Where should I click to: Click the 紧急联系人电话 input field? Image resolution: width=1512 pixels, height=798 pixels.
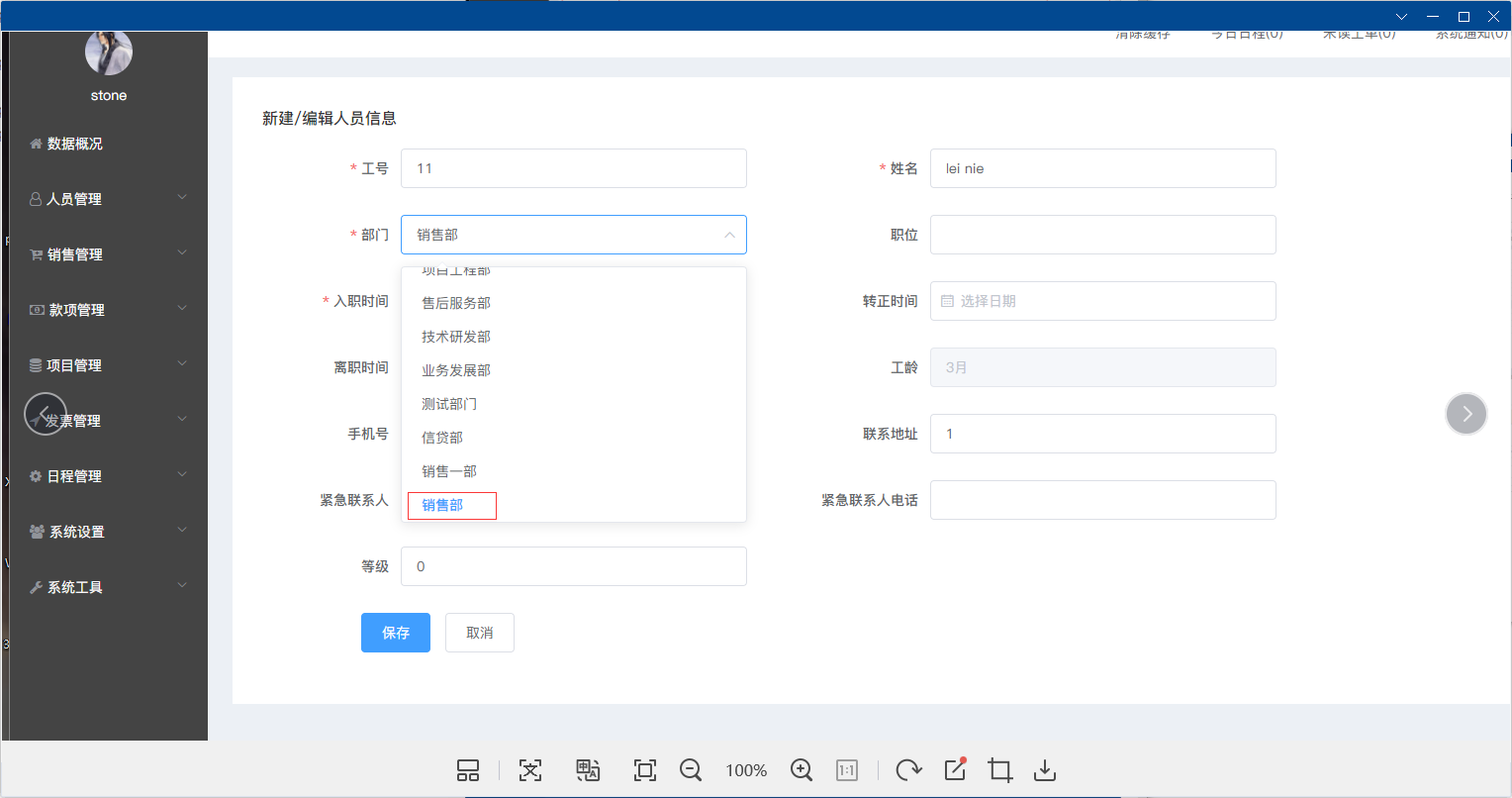point(1103,500)
